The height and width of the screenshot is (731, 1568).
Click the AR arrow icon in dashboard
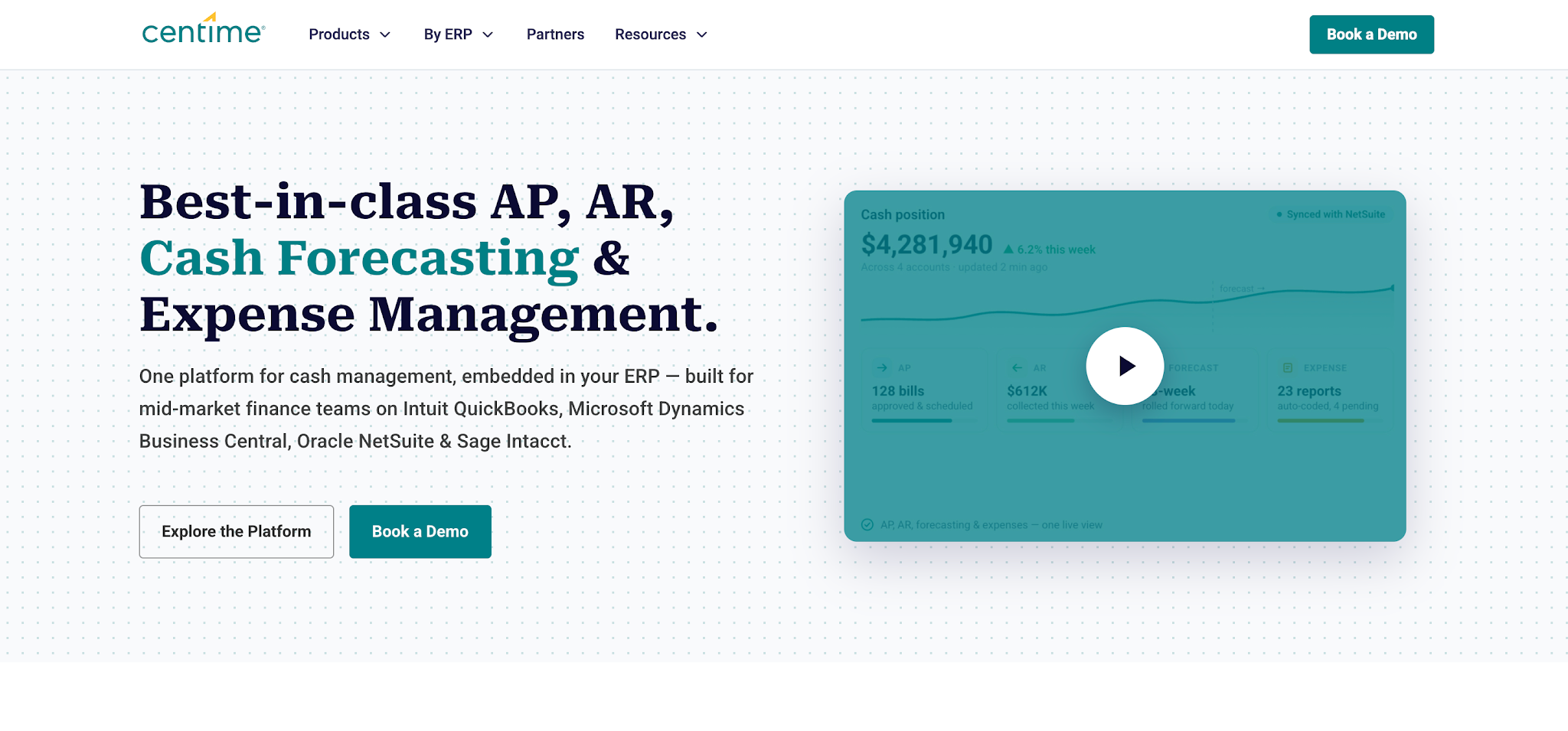(1017, 367)
